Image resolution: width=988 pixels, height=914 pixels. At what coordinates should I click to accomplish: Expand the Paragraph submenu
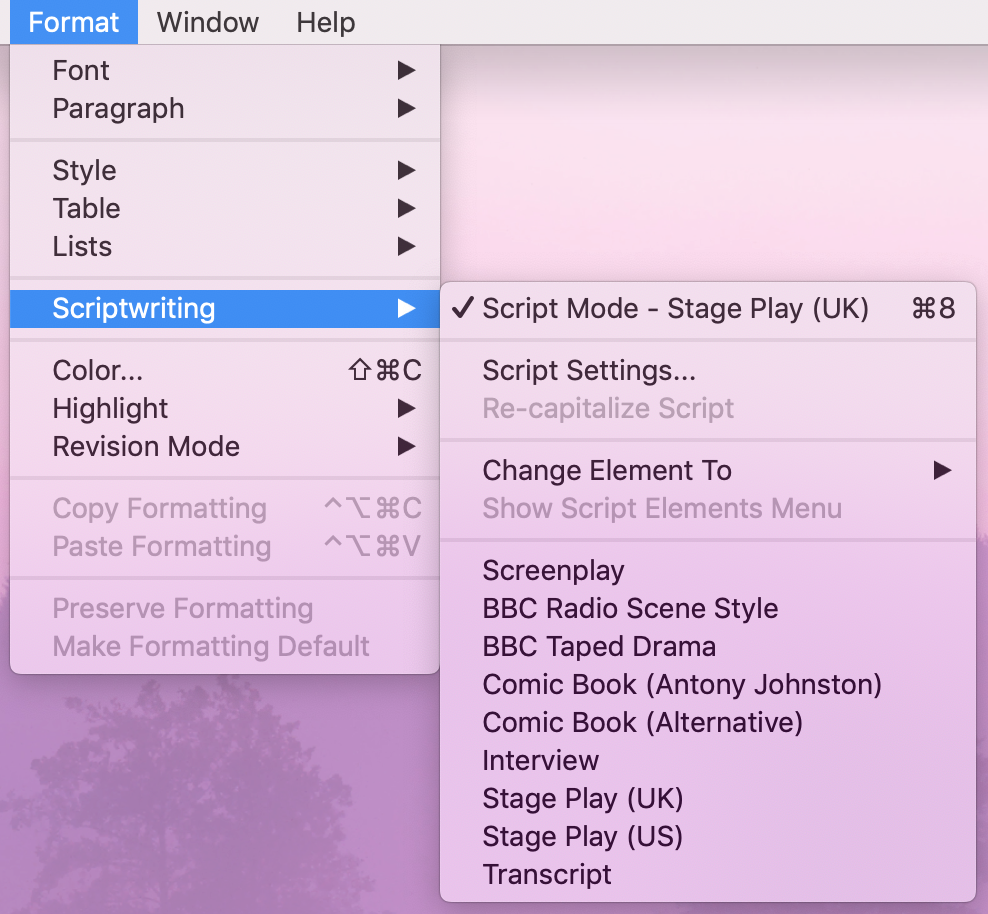click(225, 108)
